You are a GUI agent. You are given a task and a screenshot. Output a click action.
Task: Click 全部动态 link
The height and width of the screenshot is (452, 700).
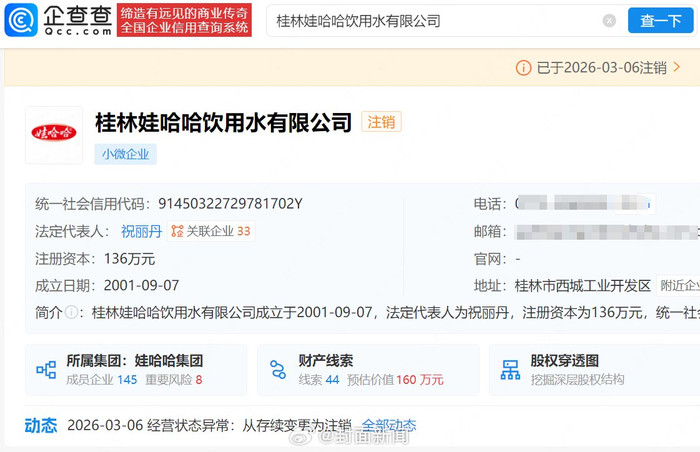389,425
